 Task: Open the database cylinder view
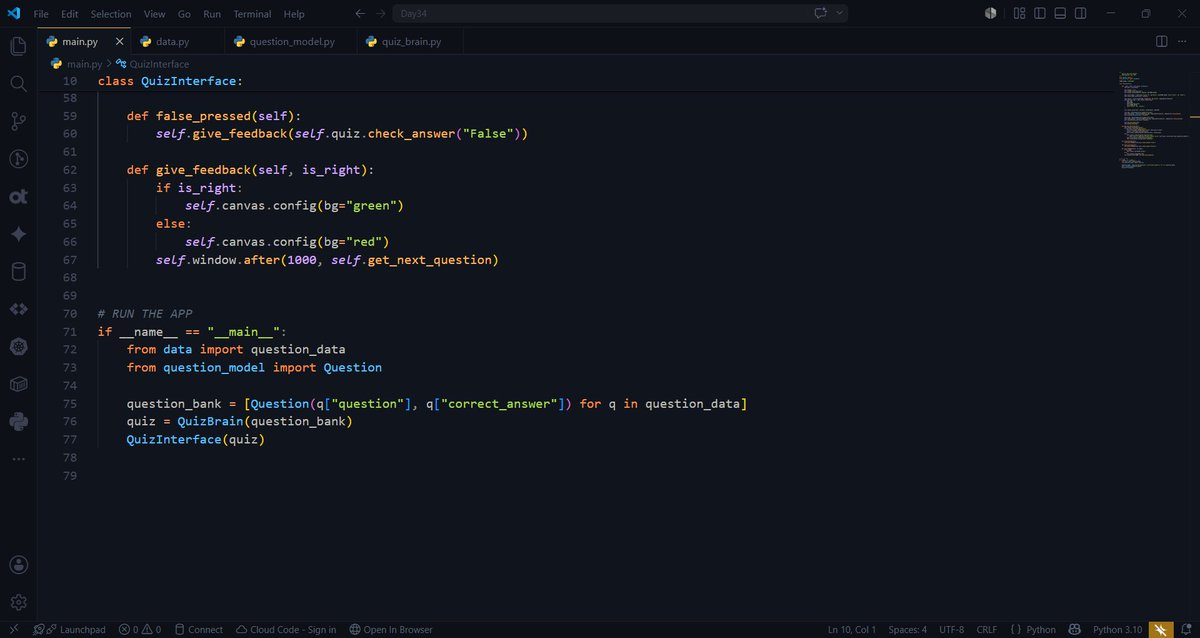18,271
